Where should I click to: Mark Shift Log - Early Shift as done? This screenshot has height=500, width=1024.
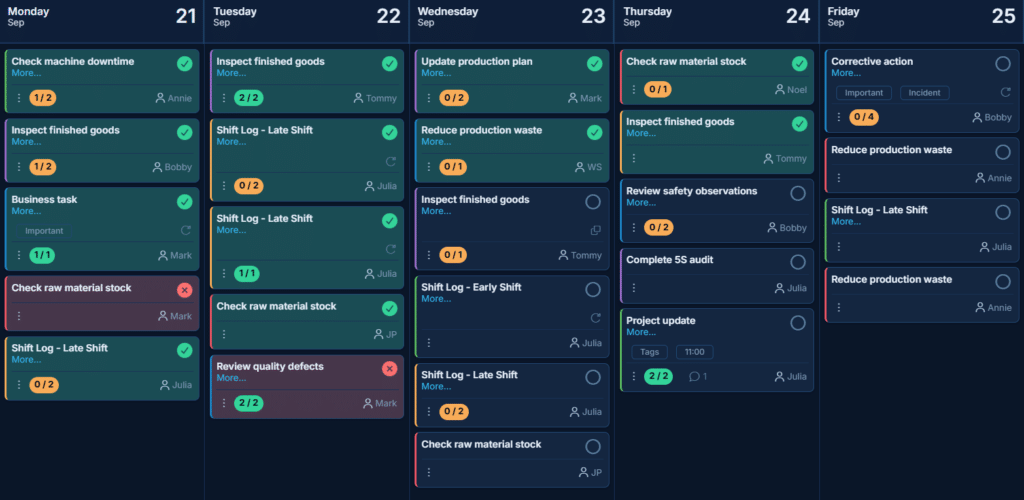coord(593,290)
